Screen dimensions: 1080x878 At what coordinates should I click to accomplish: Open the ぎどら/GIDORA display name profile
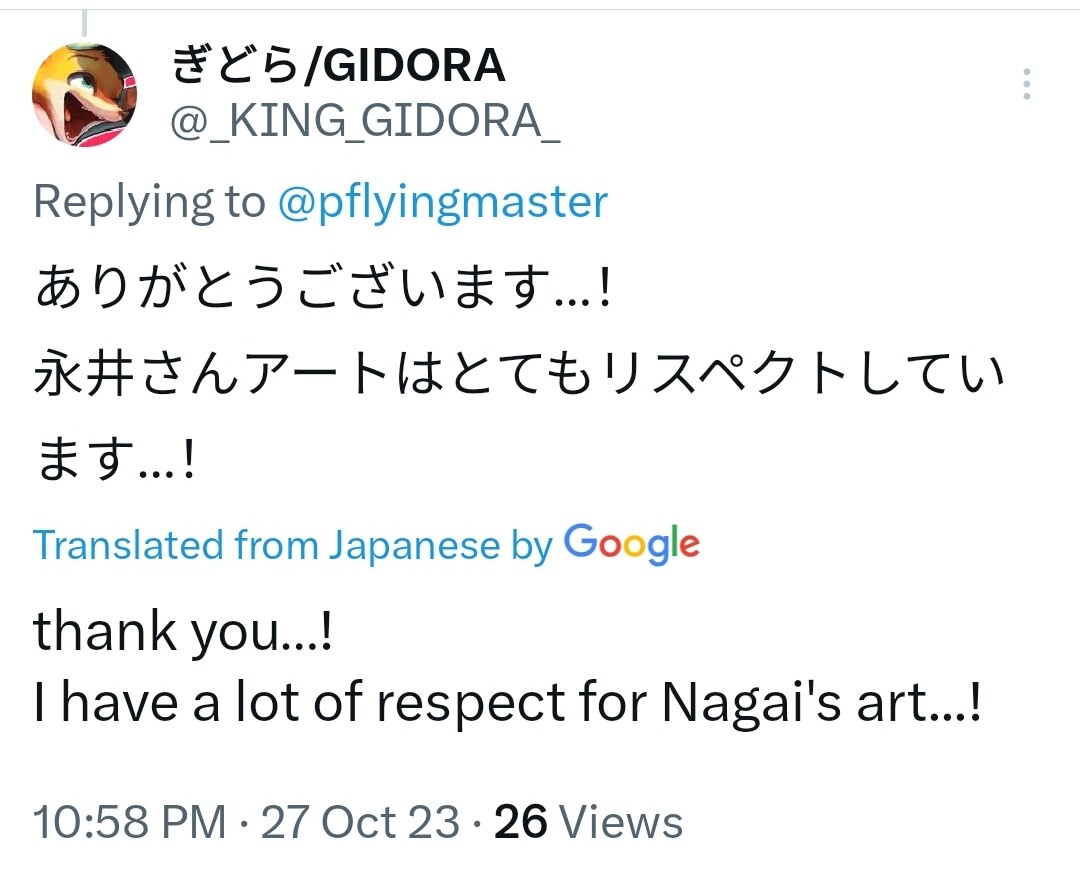pos(338,66)
